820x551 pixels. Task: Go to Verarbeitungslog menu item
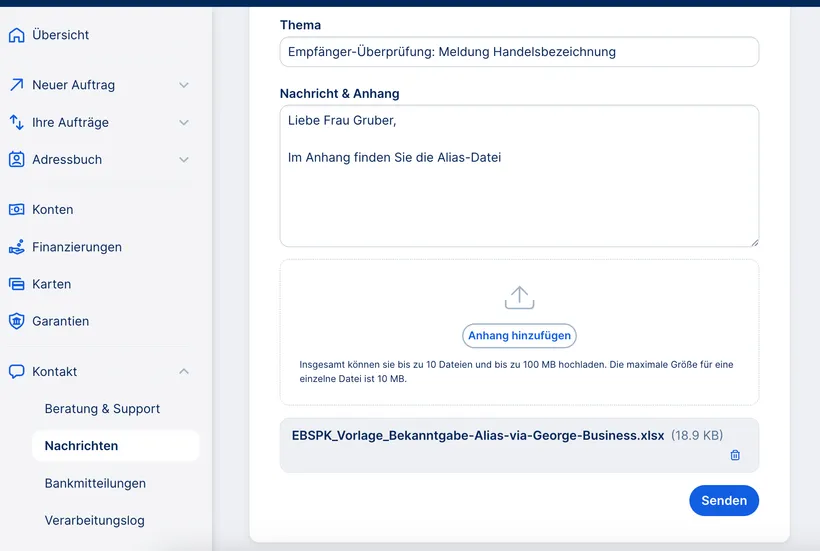pos(94,520)
